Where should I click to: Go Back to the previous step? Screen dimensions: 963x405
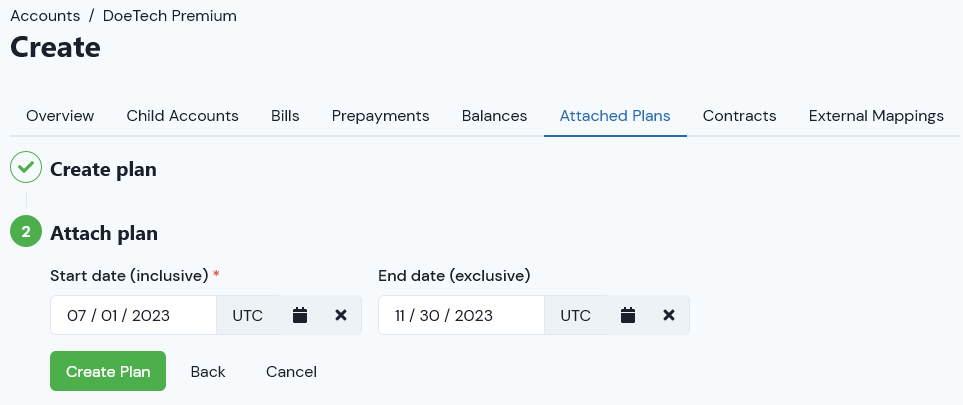208,371
